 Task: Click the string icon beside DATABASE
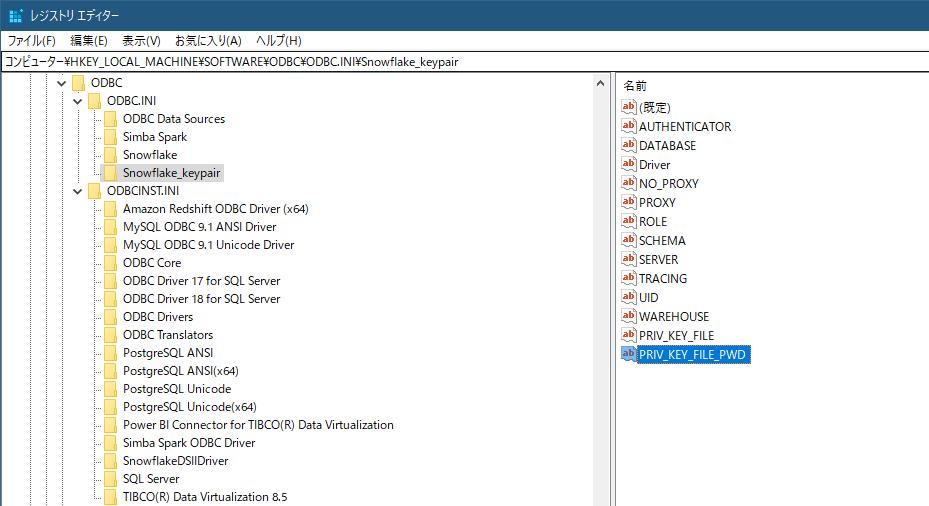click(x=629, y=145)
